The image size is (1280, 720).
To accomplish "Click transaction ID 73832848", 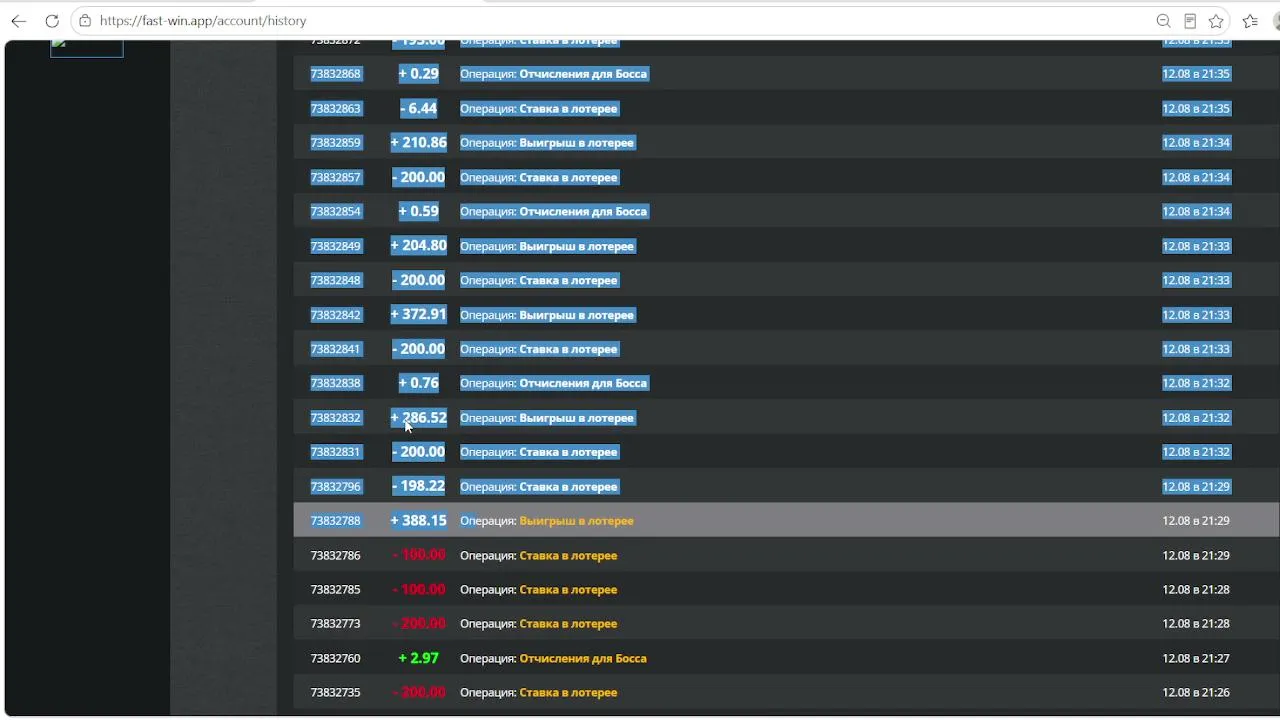I will click(336, 281).
